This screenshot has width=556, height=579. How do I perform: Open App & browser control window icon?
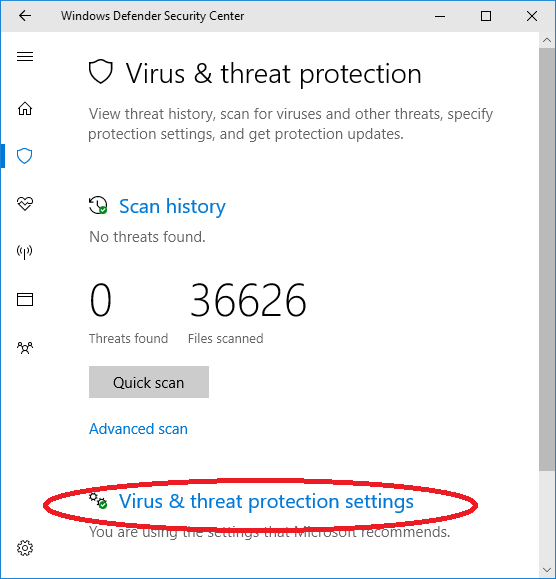(x=25, y=299)
